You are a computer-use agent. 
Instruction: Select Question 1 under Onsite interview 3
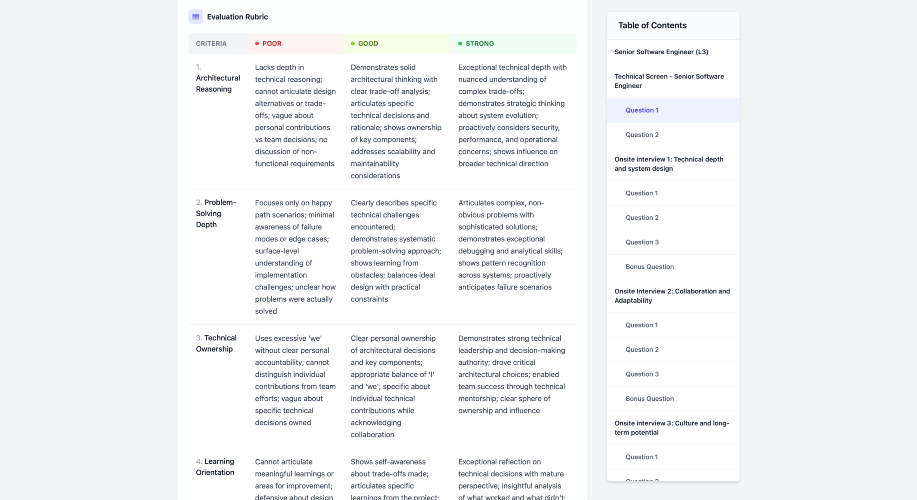tap(642, 457)
